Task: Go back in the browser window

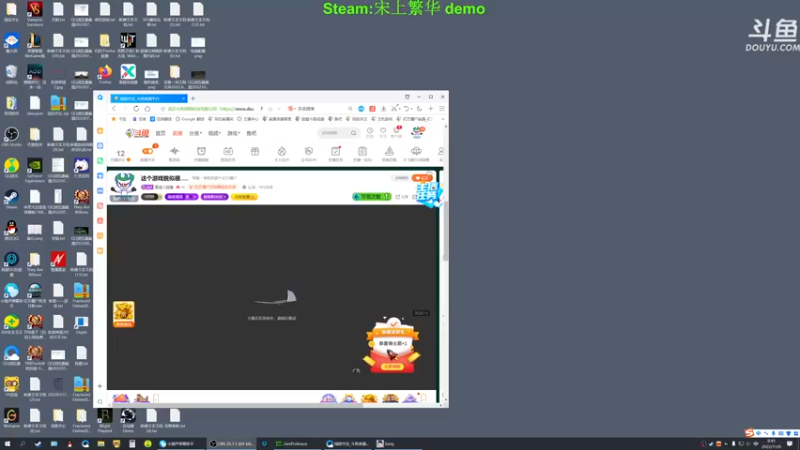Action: (x=114, y=109)
